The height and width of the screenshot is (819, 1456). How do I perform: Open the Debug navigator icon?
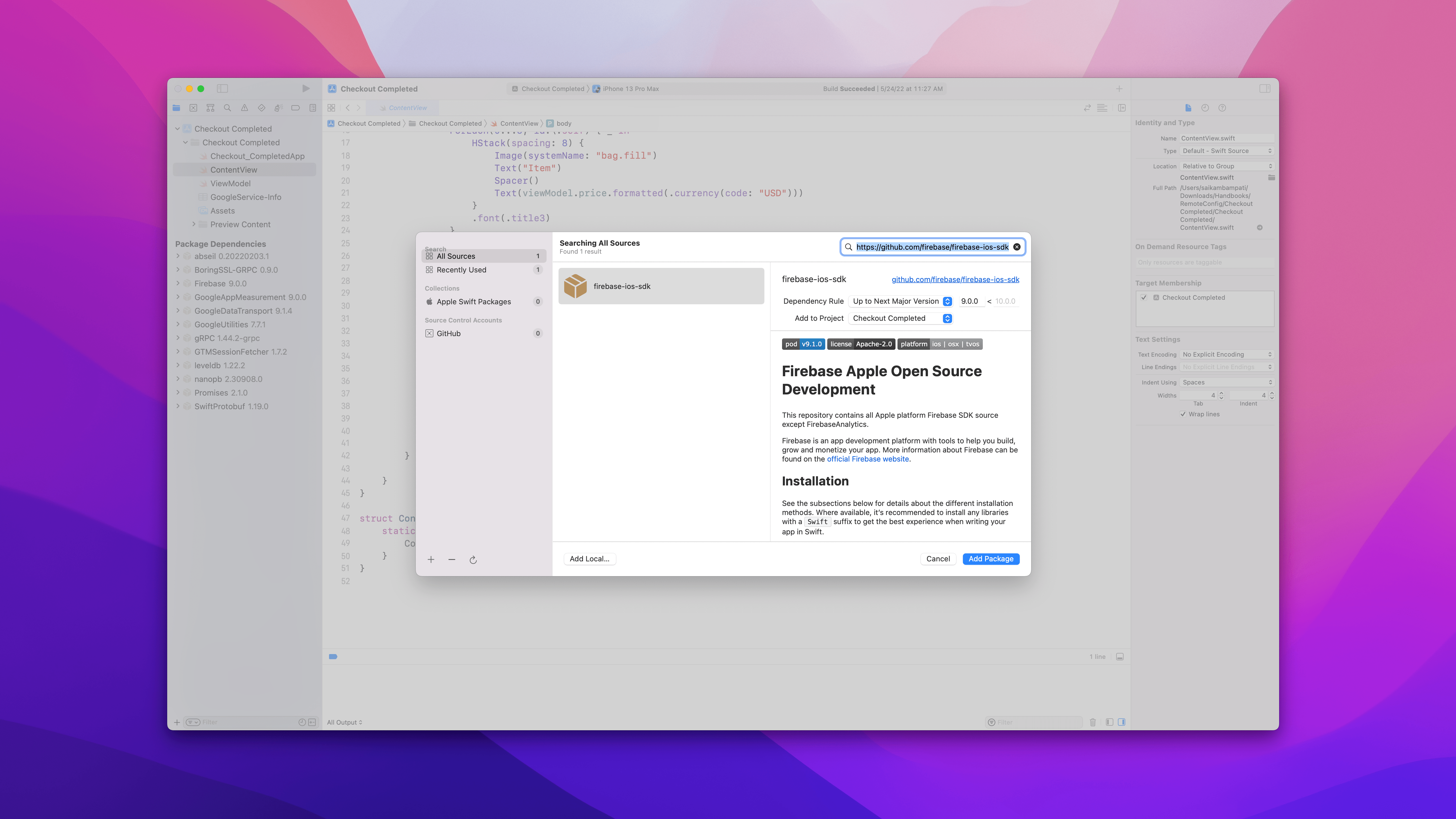coord(278,108)
